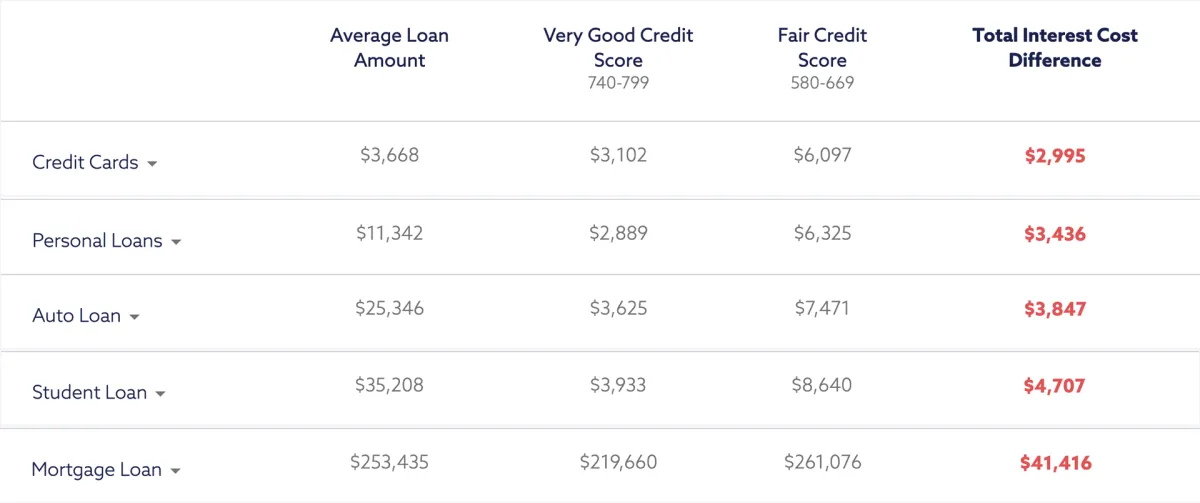Expand the Auto Loan row arrow
Screen dimensions: 1200x503
coord(134,317)
